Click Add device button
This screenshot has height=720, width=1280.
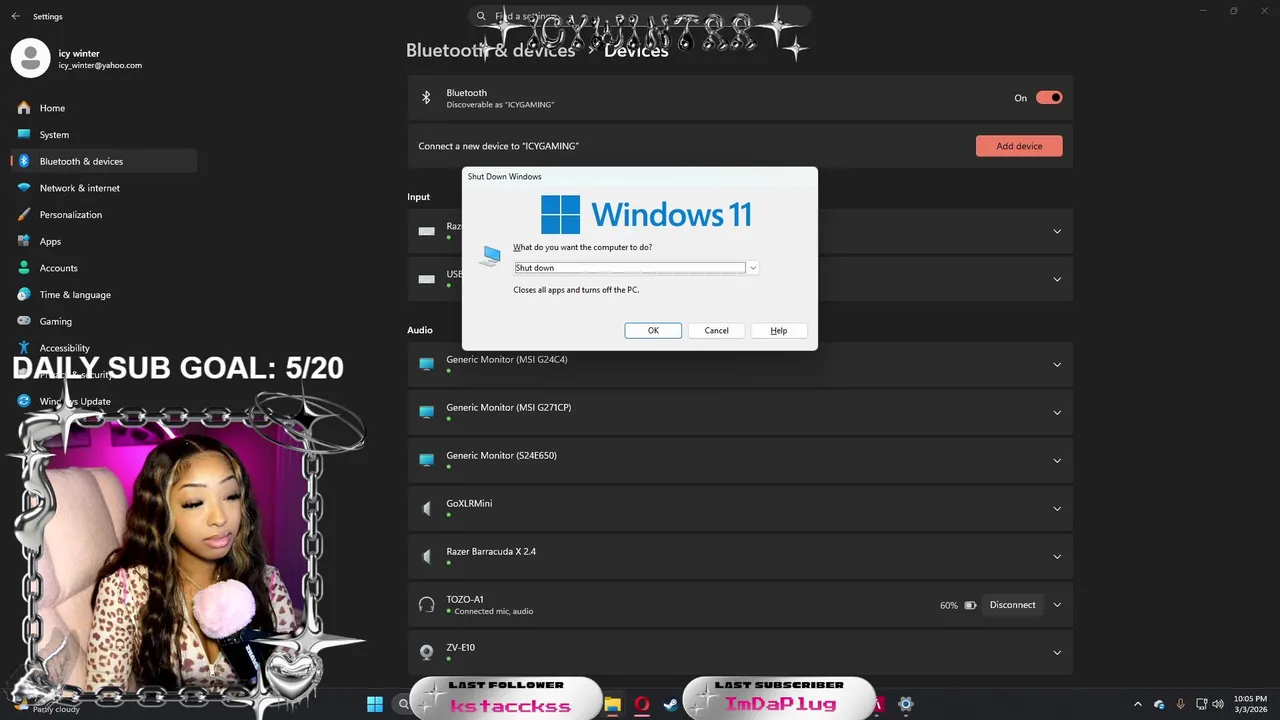click(x=1019, y=146)
